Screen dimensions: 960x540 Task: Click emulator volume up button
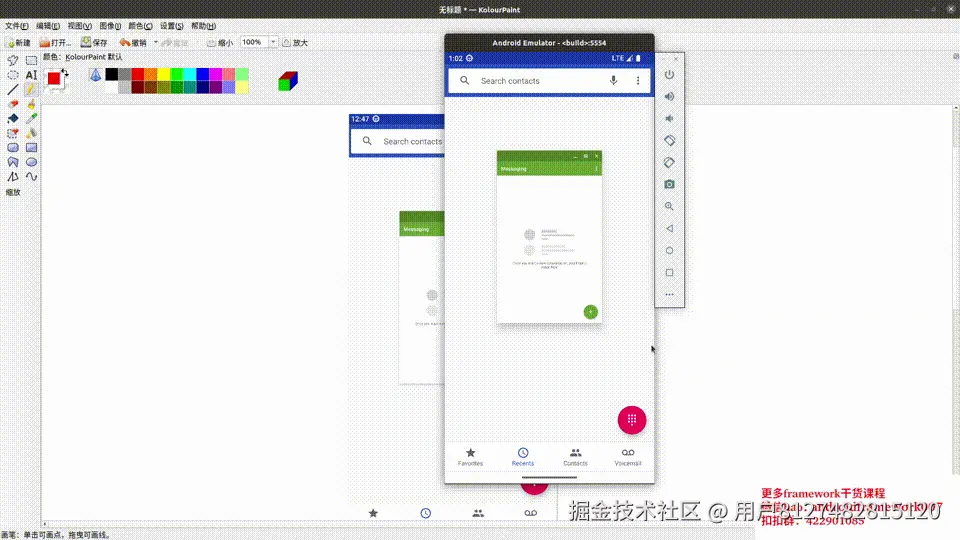[669, 96]
